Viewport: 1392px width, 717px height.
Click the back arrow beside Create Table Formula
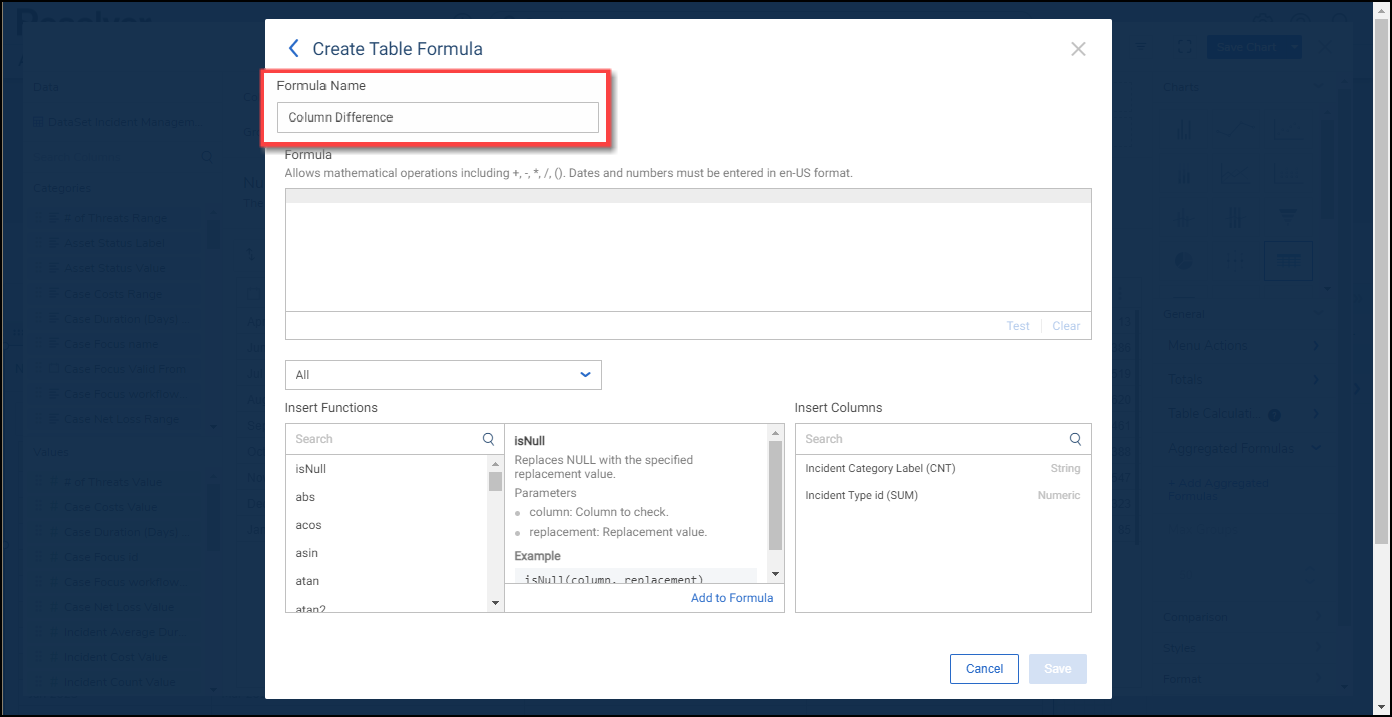[293, 48]
